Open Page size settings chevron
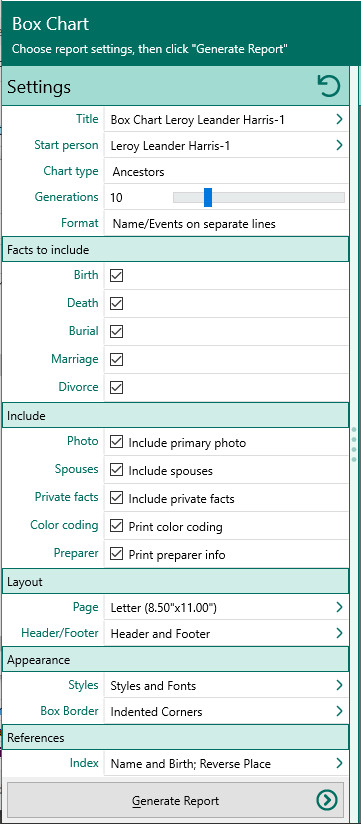Viewport: 361px width, 824px height. point(339,607)
